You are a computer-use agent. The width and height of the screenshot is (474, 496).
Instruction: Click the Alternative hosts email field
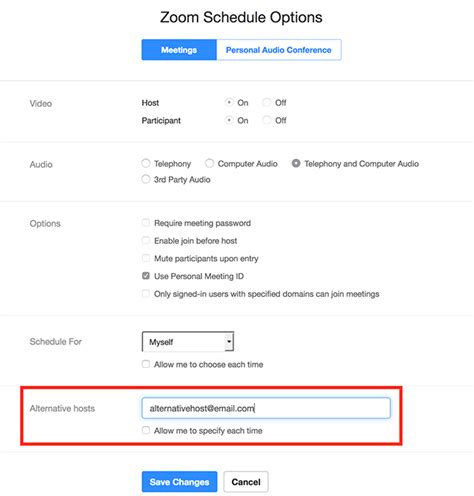point(266,408)
